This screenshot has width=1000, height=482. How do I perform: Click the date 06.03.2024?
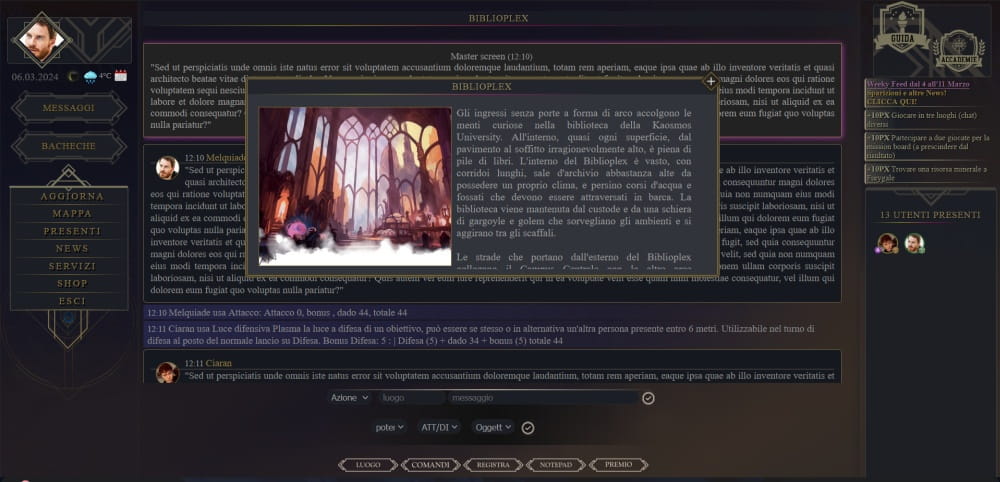[x=35, y=77]
